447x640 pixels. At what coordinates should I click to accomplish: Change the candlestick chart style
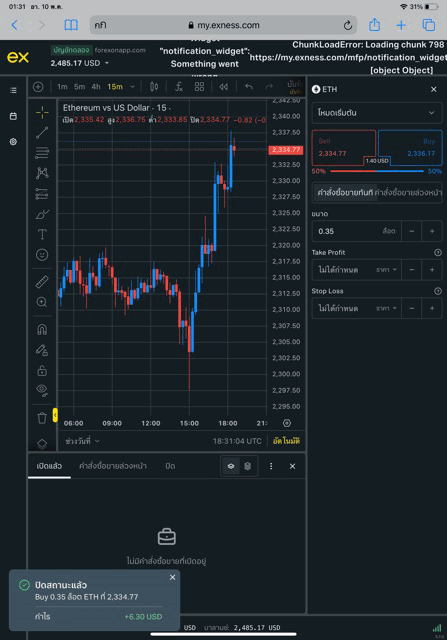(154, 87)
